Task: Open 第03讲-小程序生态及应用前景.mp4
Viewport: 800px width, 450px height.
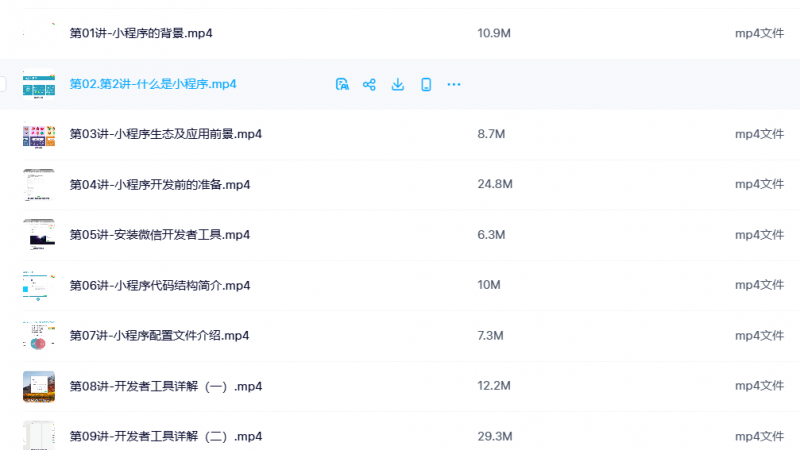Action: coord(166,134)
